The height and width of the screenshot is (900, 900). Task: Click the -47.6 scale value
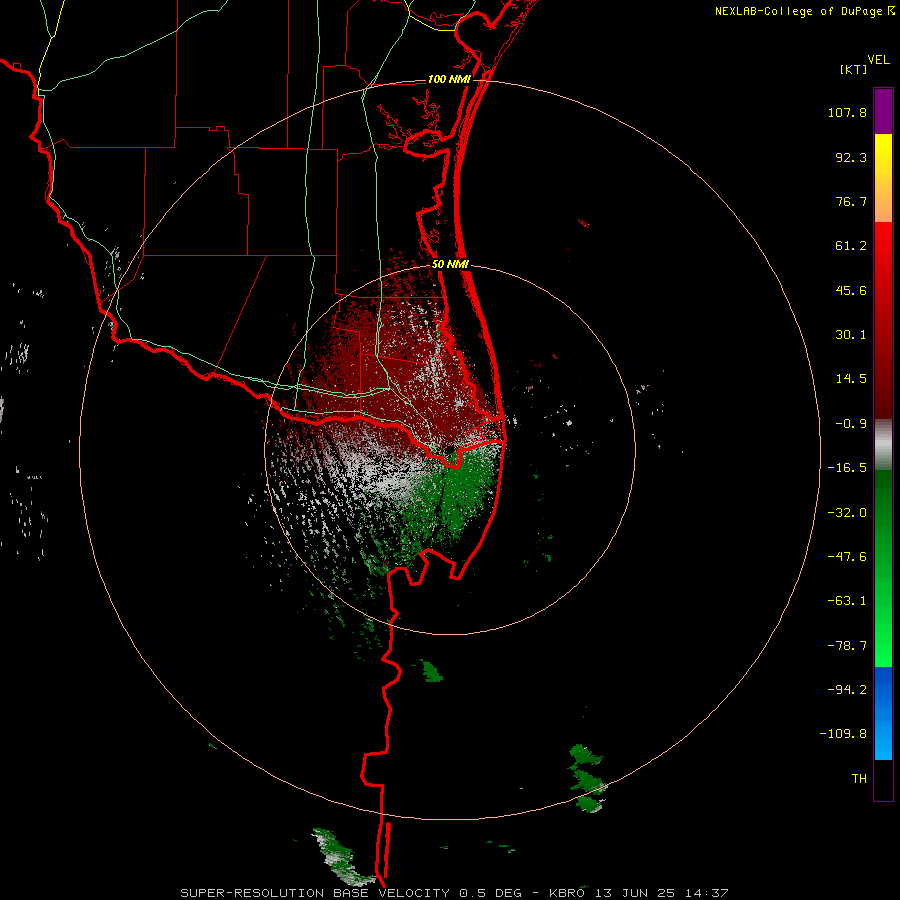847,557
